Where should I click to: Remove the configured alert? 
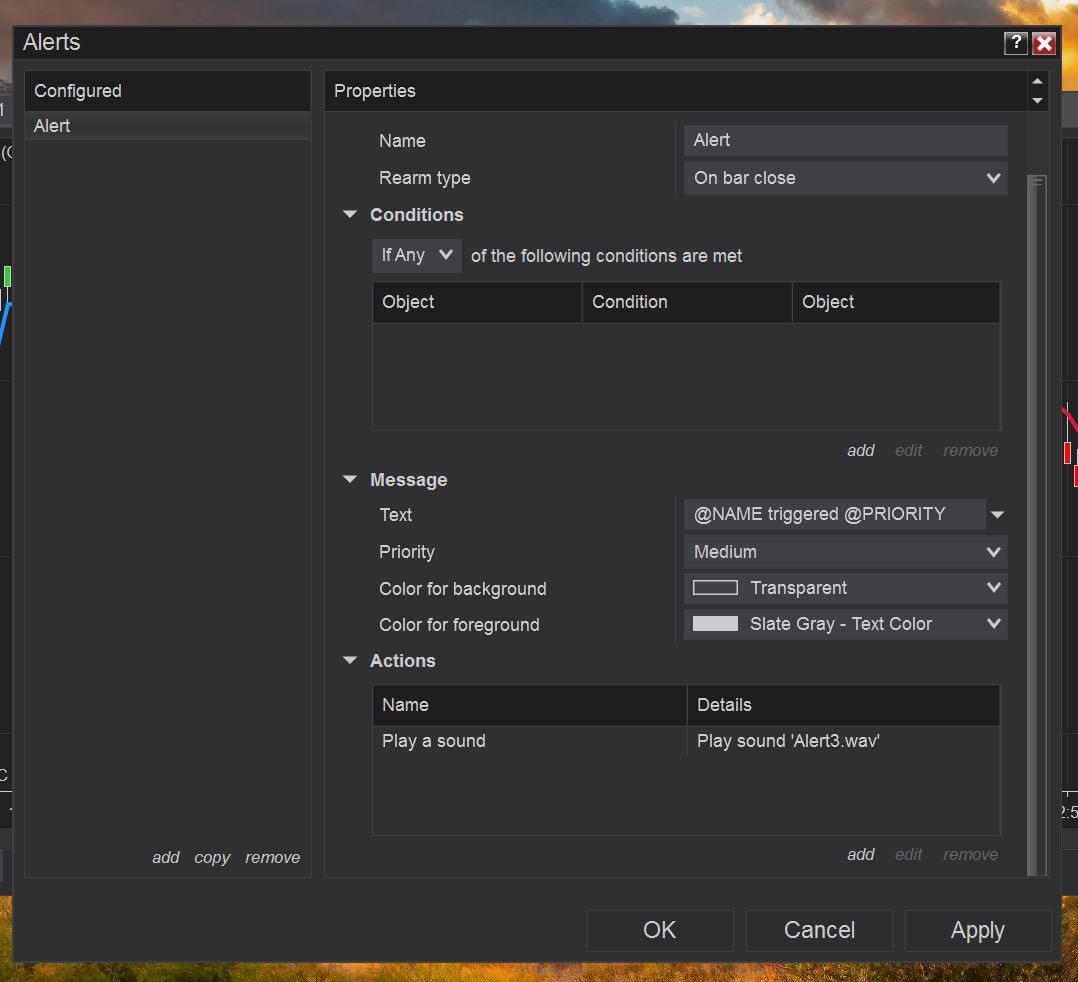click(x=272, y=858)
